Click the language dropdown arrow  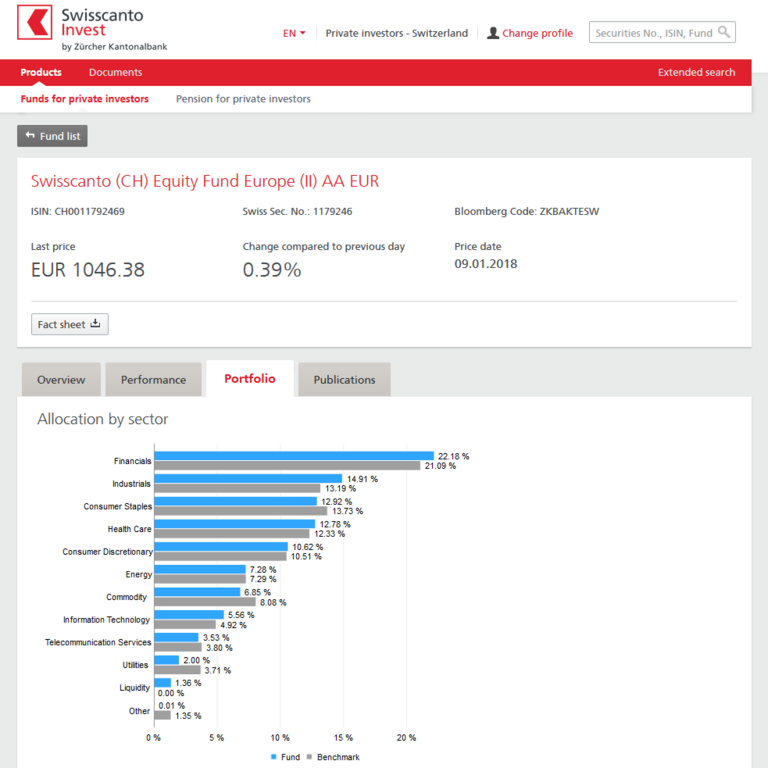tap(303, 33)
